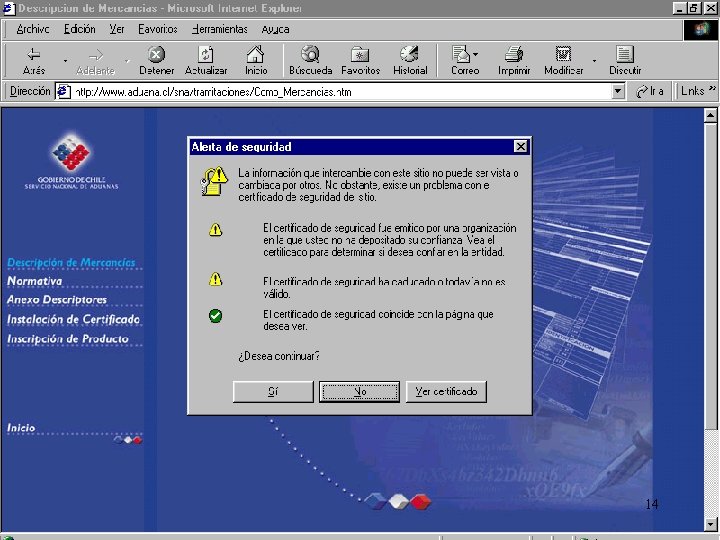The width and height of the screenshot is (720, 540).
Task: Open the Búsqueda search icon
Action: pos(310,54)
